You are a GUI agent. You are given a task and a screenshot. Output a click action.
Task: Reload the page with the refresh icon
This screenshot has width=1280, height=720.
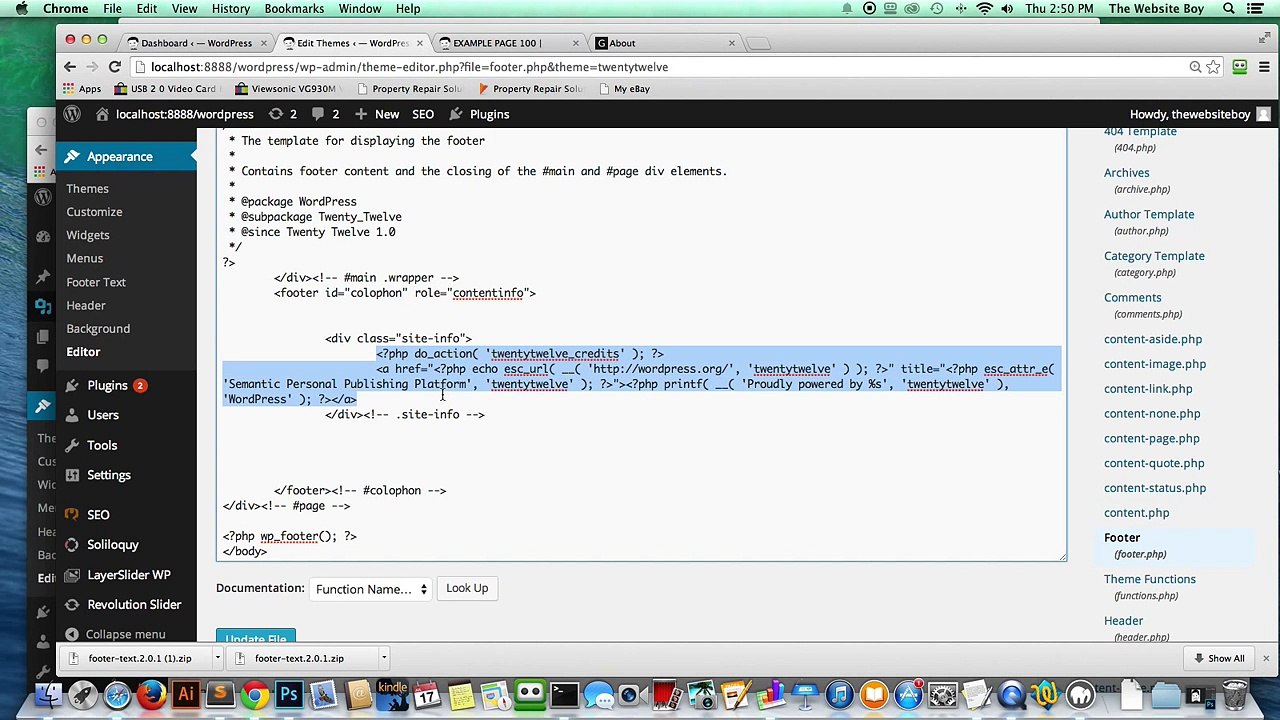coord(115,67)
